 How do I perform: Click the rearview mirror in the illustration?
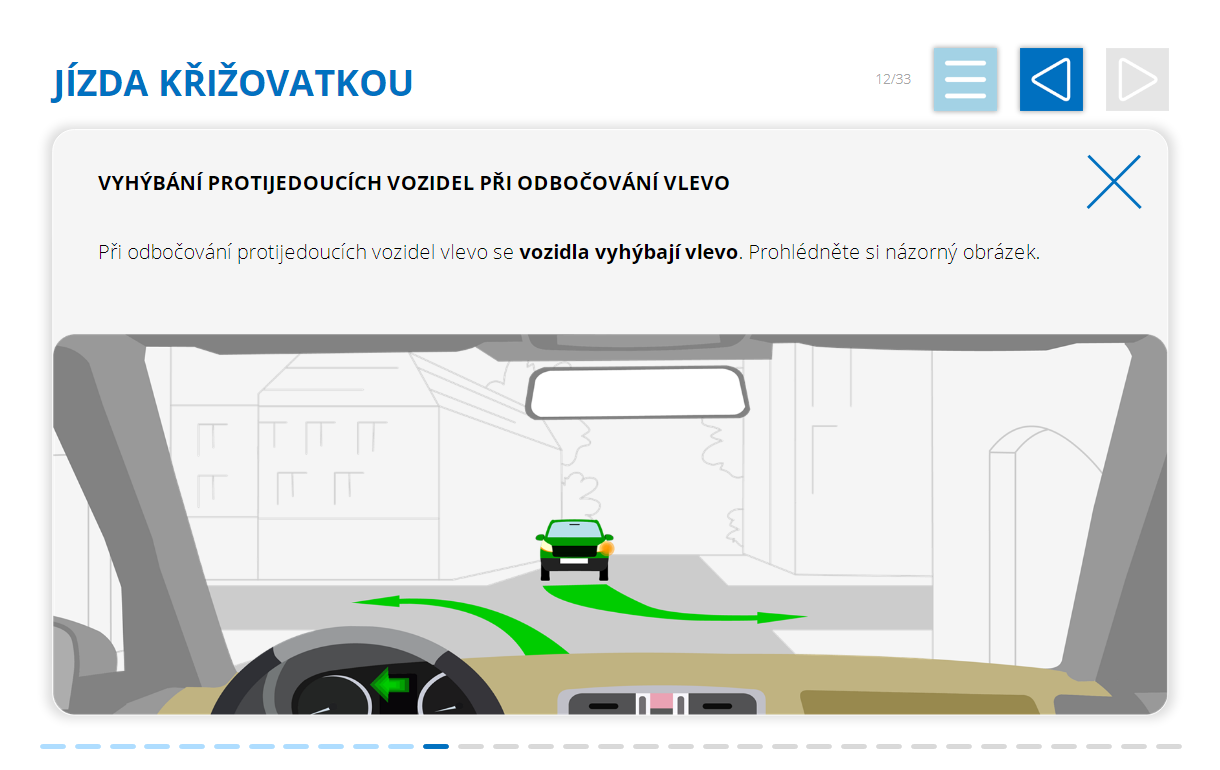tap(638, 393)
